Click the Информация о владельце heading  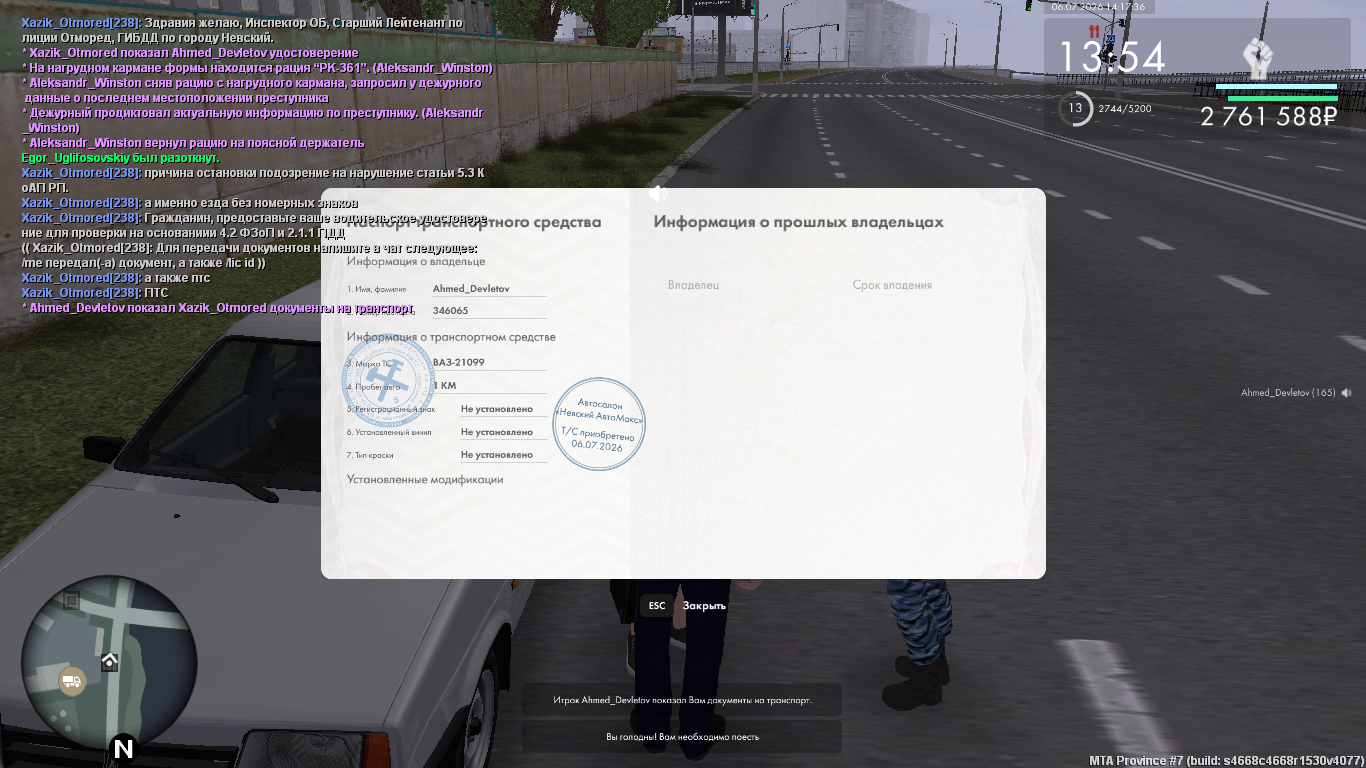[416, 262]
